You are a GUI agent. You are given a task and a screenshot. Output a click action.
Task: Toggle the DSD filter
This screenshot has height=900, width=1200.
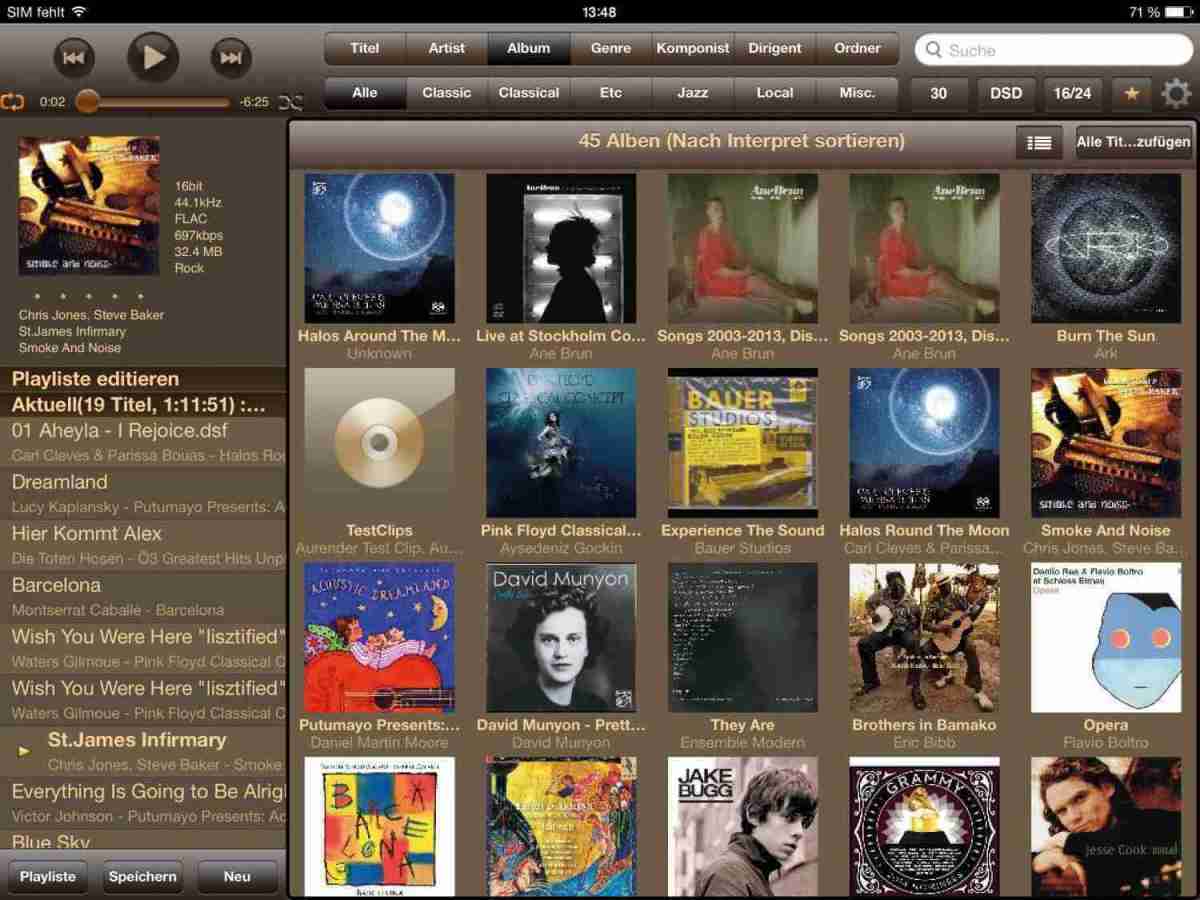(1006, 94)
